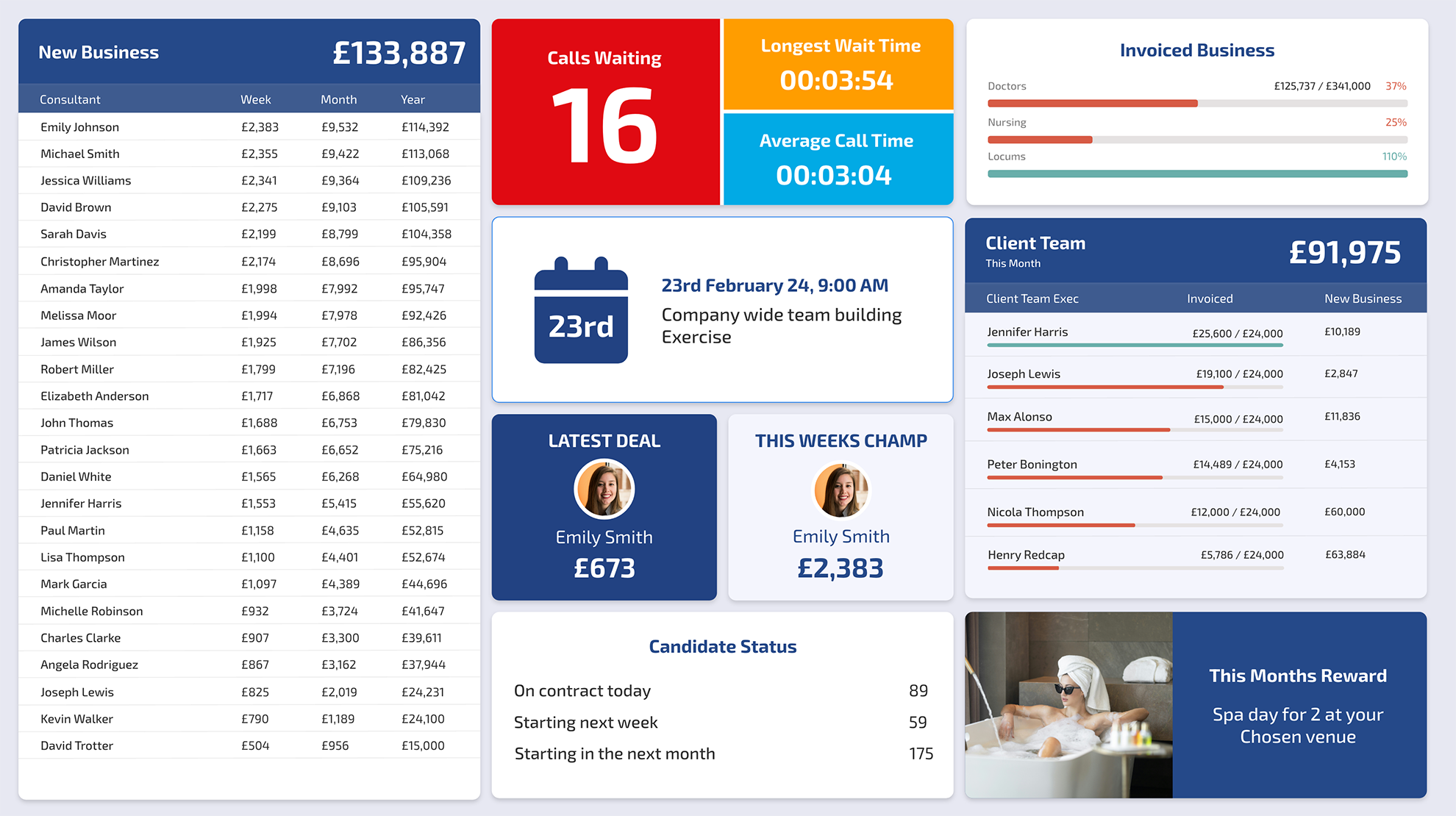Click the Nursing invoiced progress bar

click(1197, 140)
